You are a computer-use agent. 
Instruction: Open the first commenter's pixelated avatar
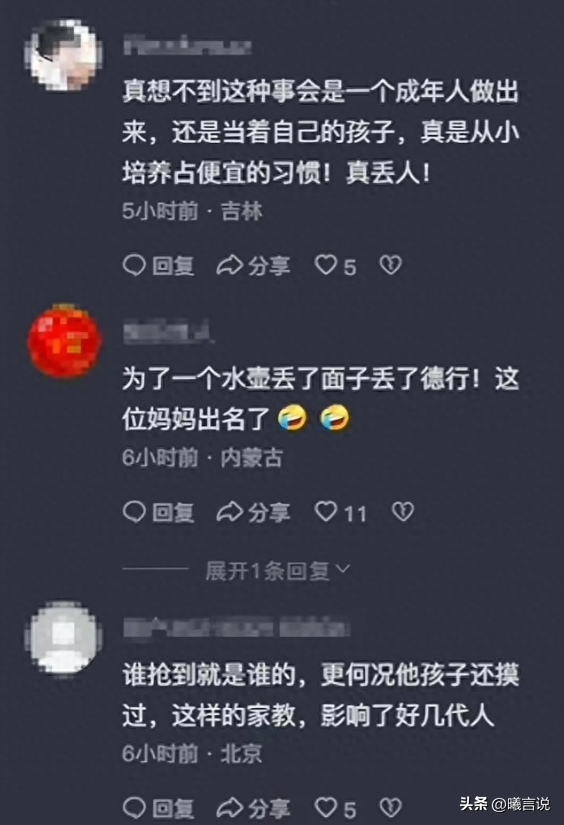tap(64, 55)
